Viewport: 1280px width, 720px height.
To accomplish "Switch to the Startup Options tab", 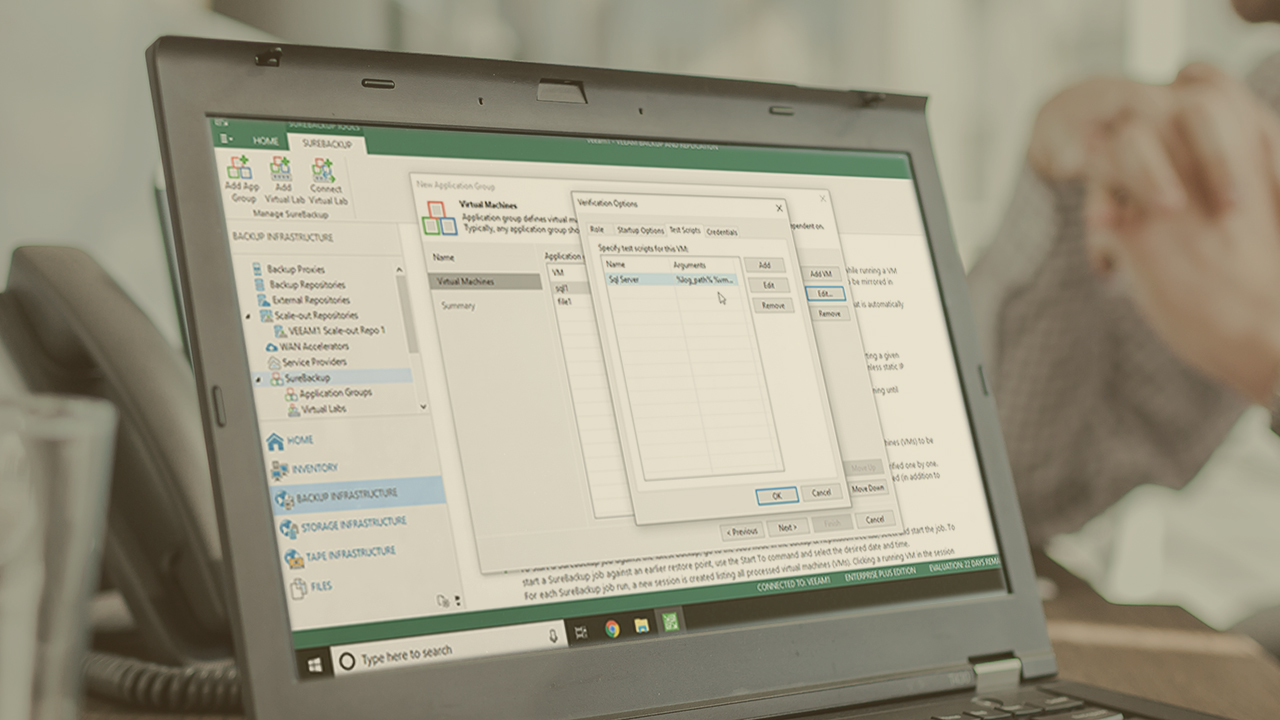I will 640,230.
